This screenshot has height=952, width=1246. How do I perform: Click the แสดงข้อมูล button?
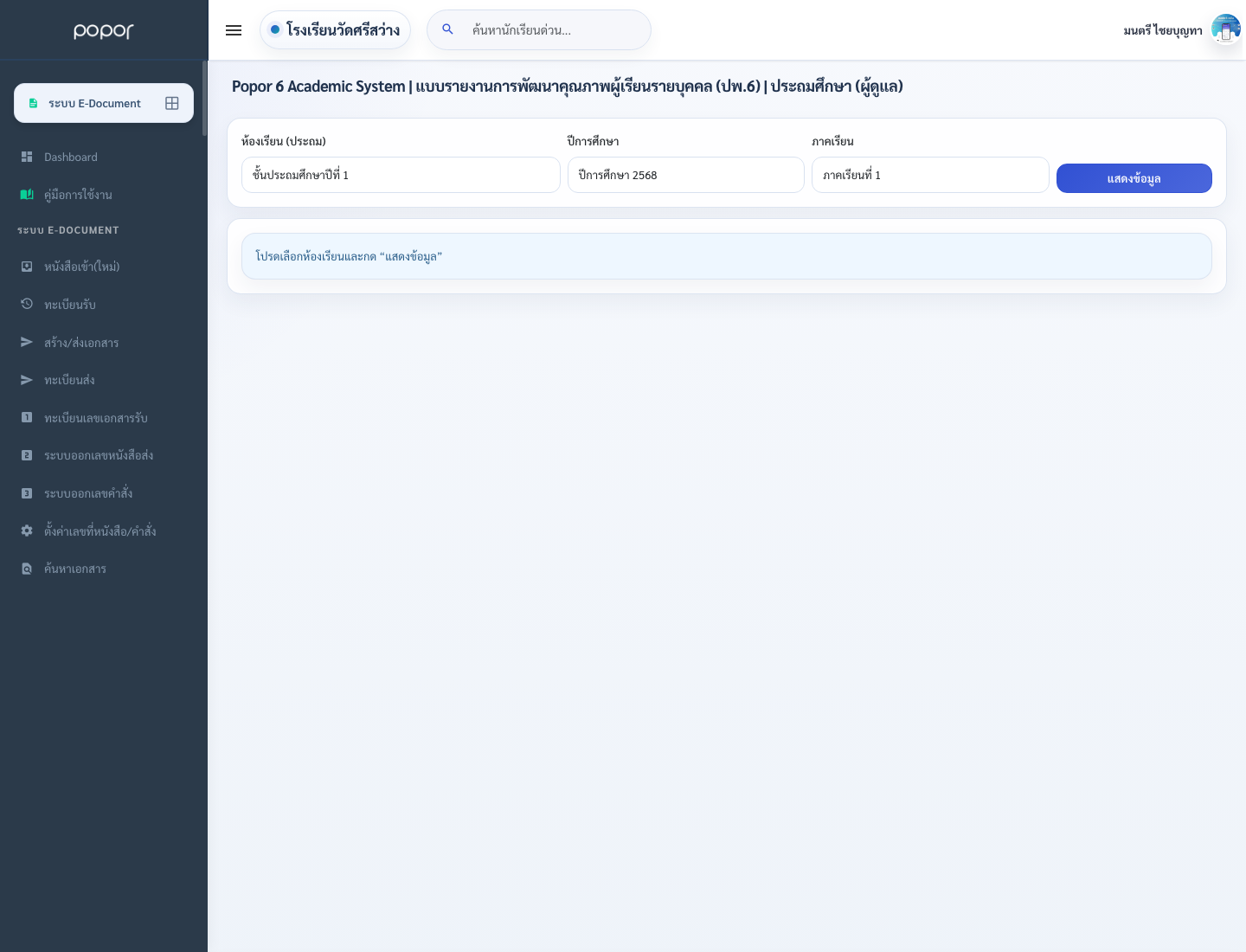pos(1134,178)
